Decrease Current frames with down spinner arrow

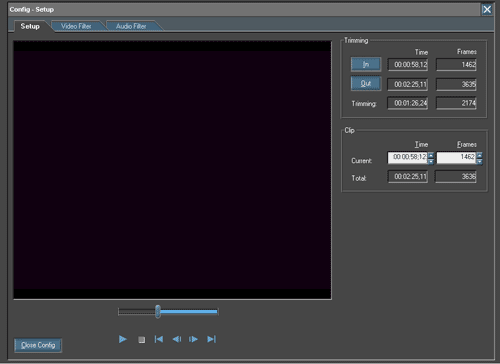click(479, 161)
